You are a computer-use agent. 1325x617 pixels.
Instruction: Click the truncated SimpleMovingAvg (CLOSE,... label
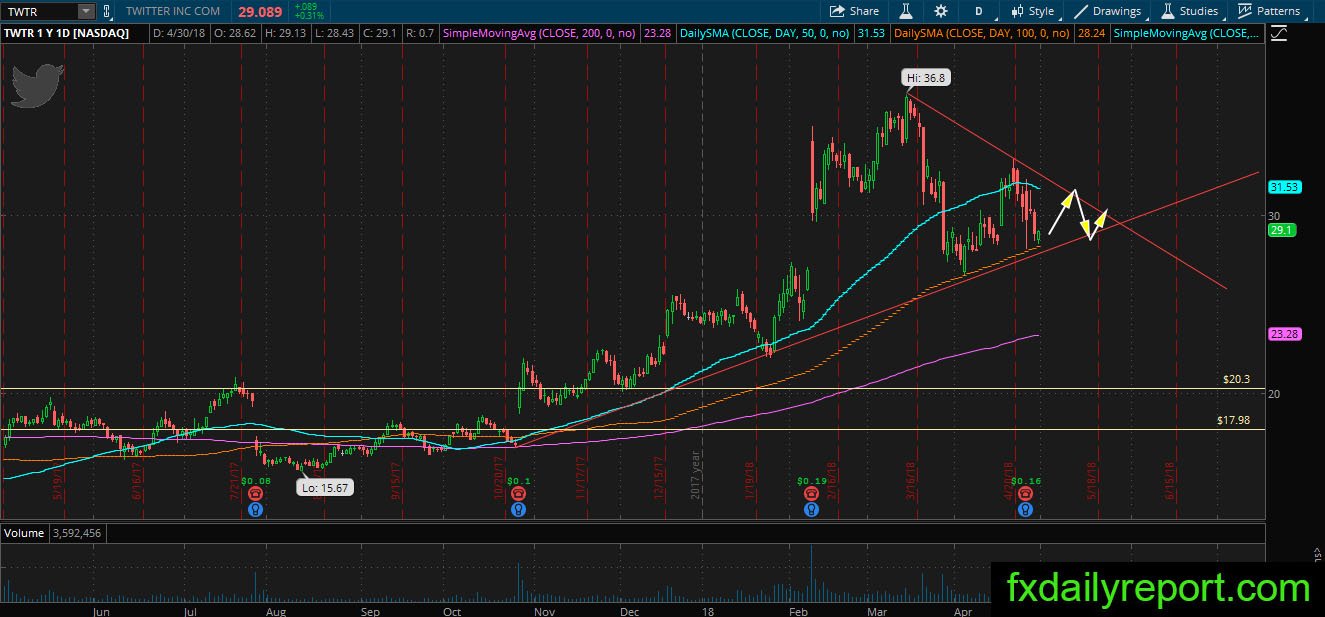1186,33
